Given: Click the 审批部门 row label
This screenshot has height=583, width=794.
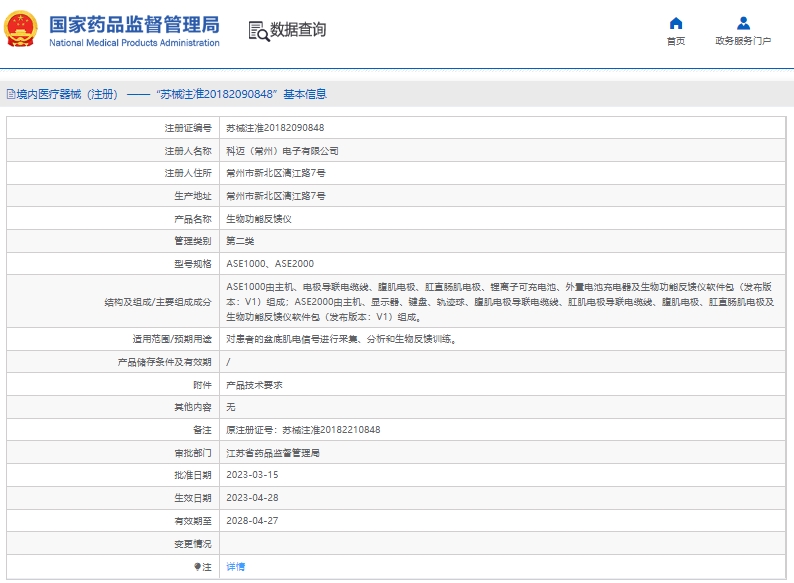Looking at the screenshot, I should pyautogui.click(x=193, y=453).
